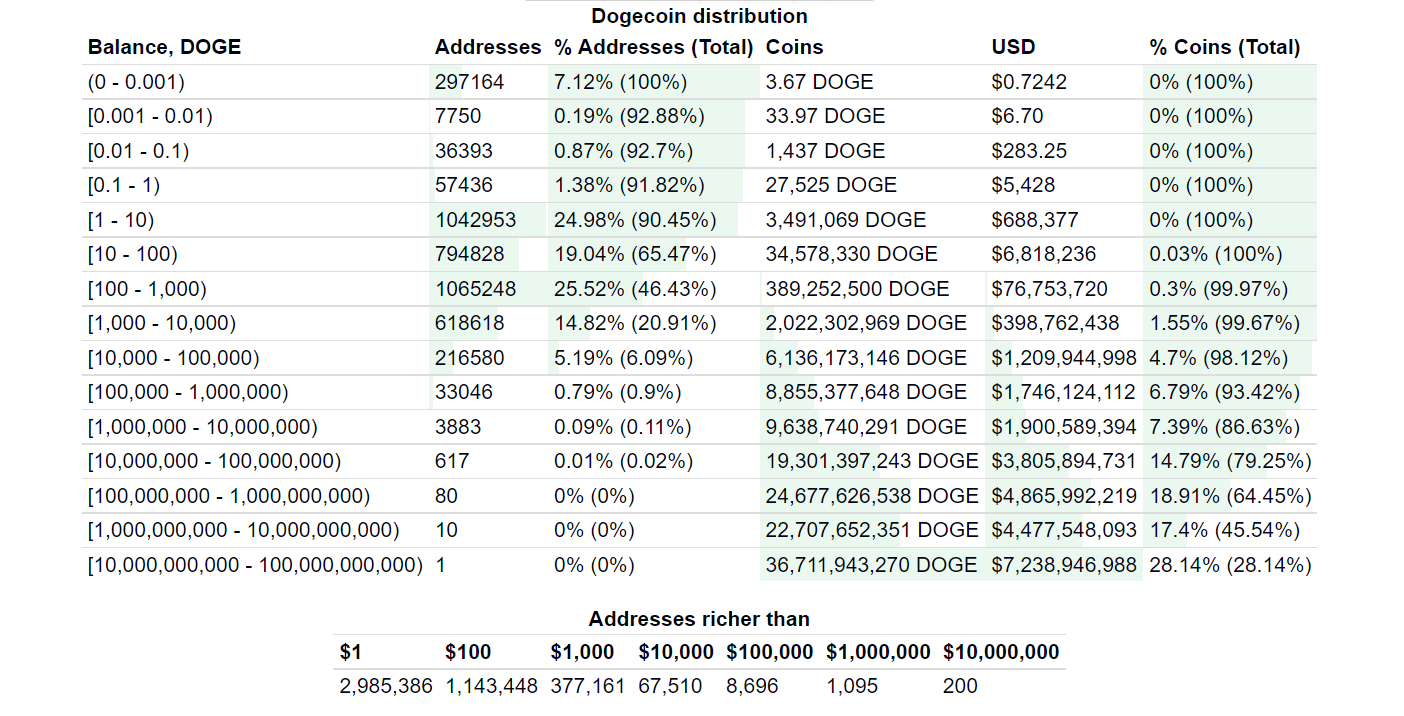The width and height of the screenshot is (1404, 716).
Task: Click the '% Coins (Total)' column header
Action: [x=1225, y=47]
